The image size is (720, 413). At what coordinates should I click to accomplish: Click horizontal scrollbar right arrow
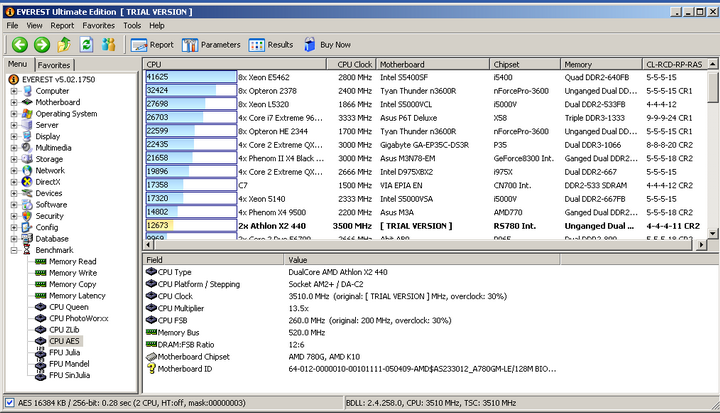pyautogui.click(x=701, y=245)
